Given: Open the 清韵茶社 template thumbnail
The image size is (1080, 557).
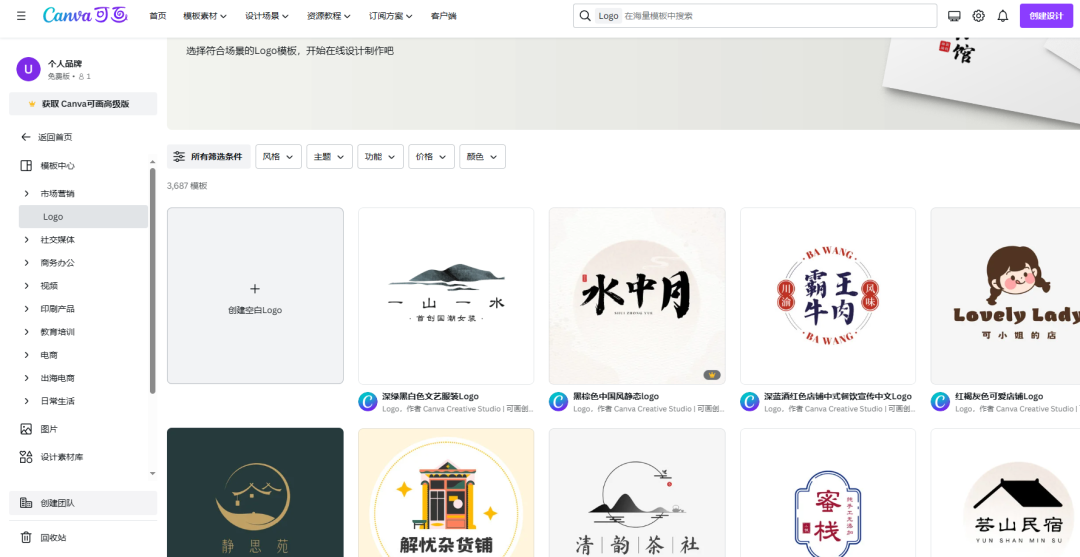Looking at the screenshot, I should (x=637, y=492).
